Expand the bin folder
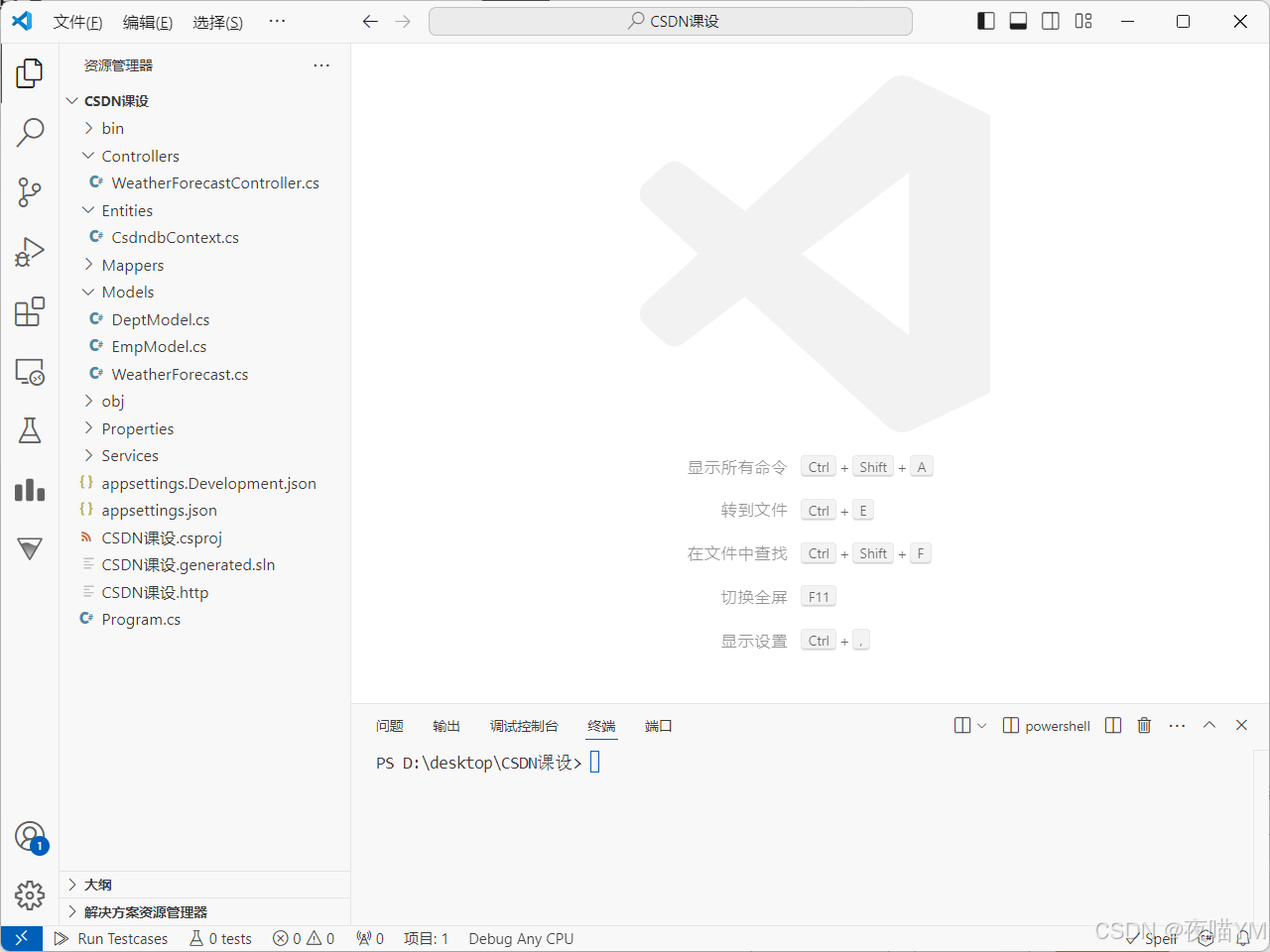This screenshot has width=1270, height=952. pos(88,128)
